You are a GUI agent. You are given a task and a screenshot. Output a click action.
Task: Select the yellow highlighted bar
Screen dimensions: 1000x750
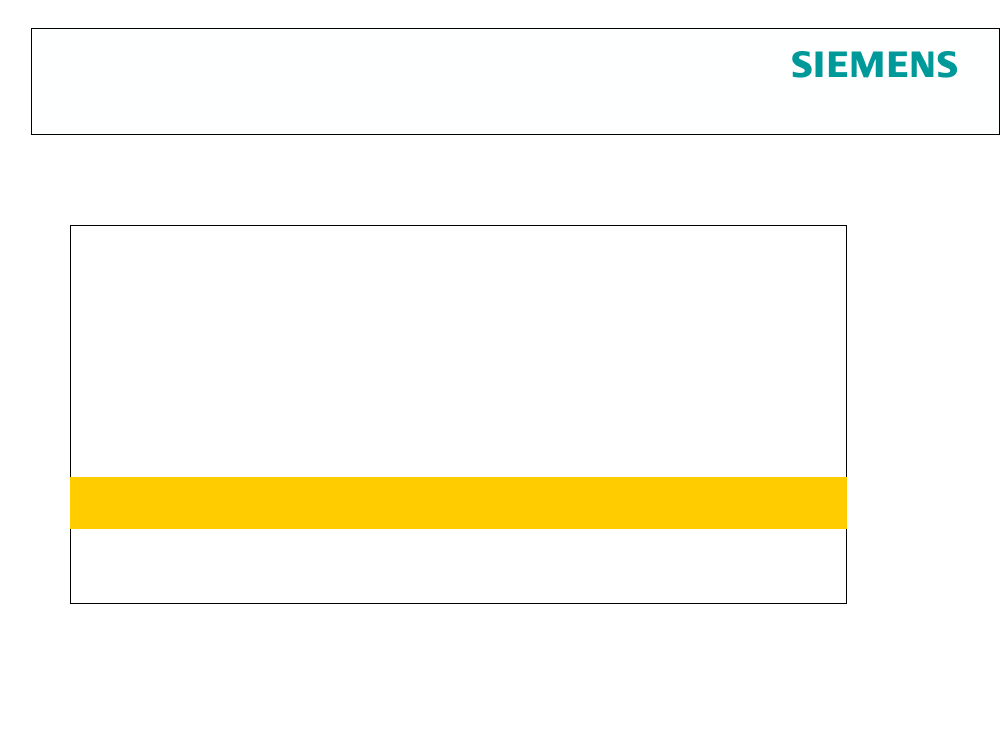459,503
